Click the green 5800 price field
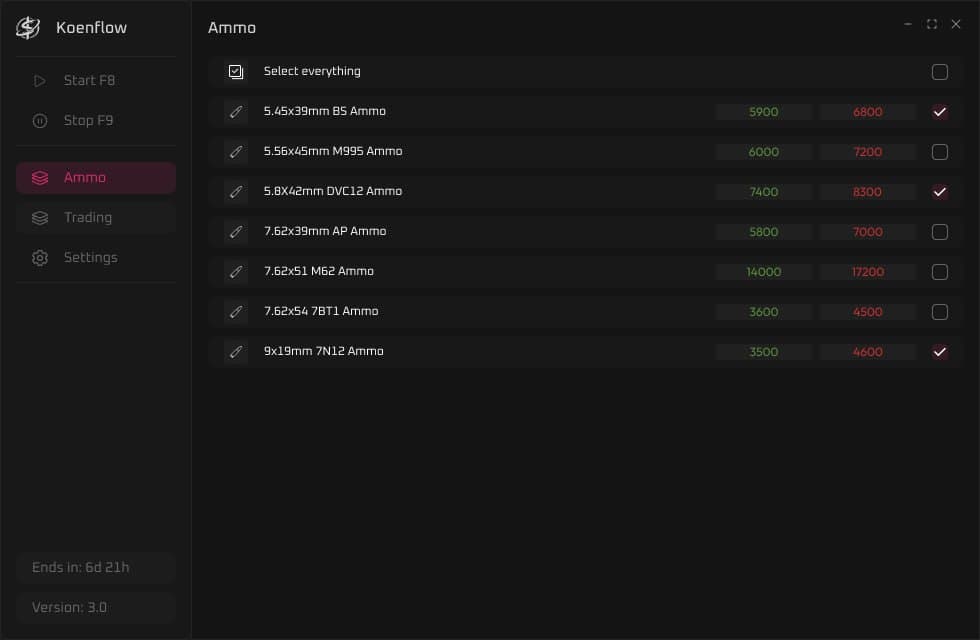 pyautogui.click(x=764, y=232)
